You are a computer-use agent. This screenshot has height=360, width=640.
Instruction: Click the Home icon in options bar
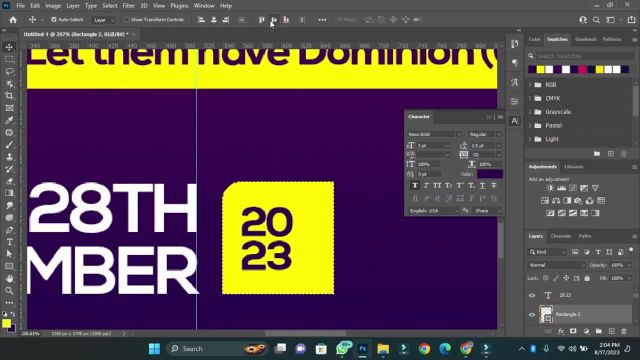(x=13, y=20)
